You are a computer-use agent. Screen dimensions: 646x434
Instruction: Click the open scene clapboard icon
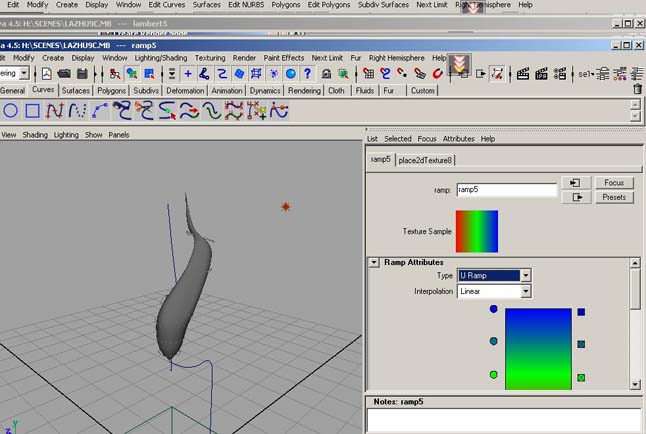[x=64, y=74]
